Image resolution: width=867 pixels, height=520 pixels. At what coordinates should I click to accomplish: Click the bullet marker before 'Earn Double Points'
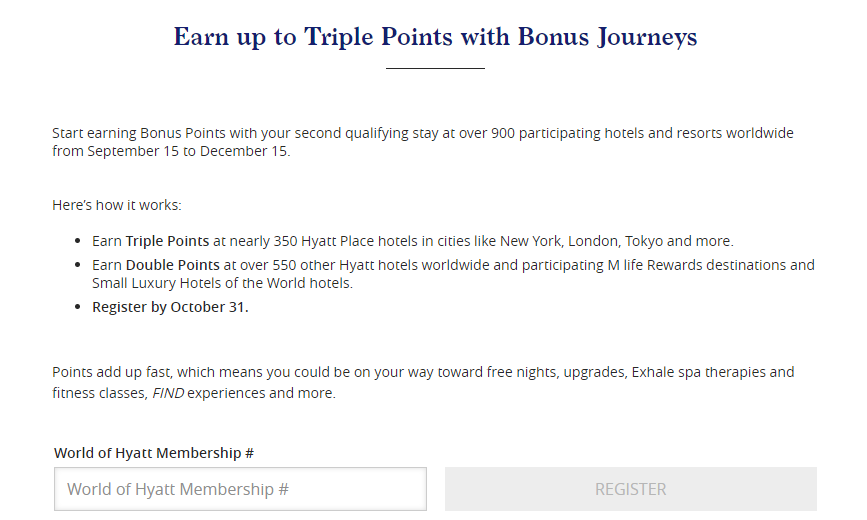(x=79, y=266)
